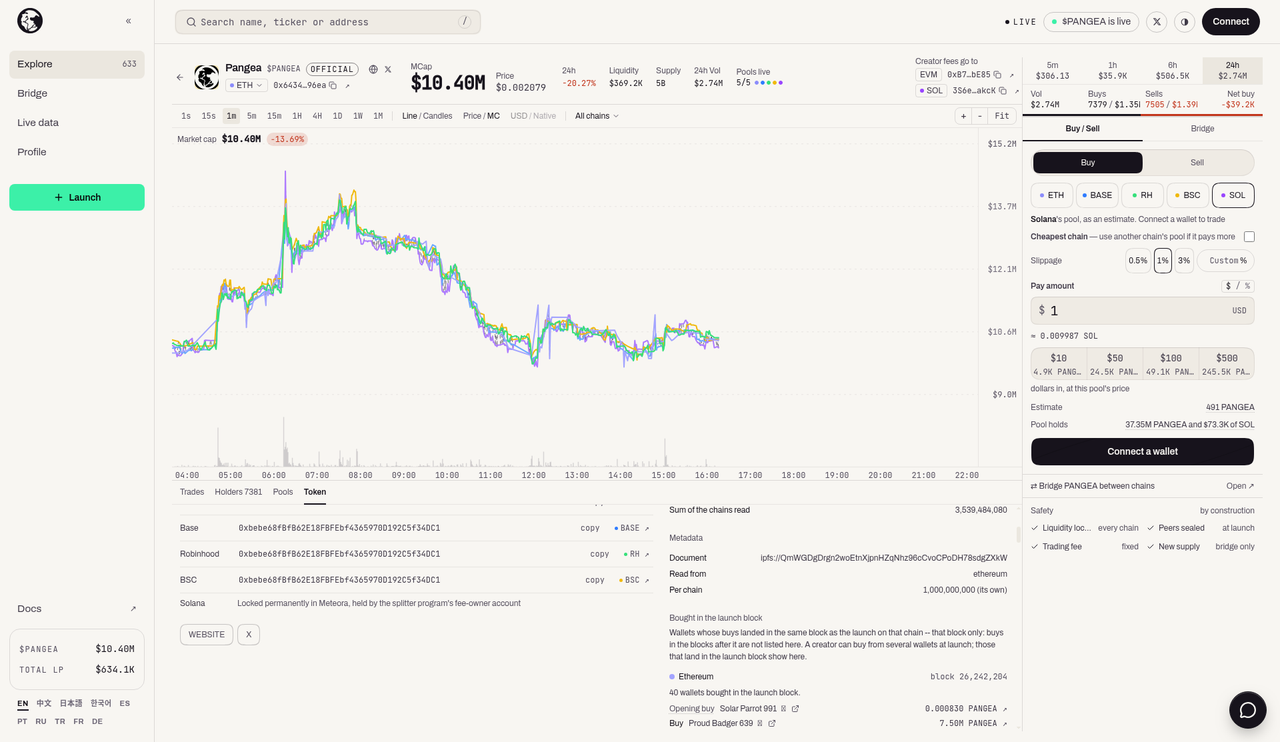
Task: Switch to the Trades tab
Action: pyautogui.click(x=192, y=492)
